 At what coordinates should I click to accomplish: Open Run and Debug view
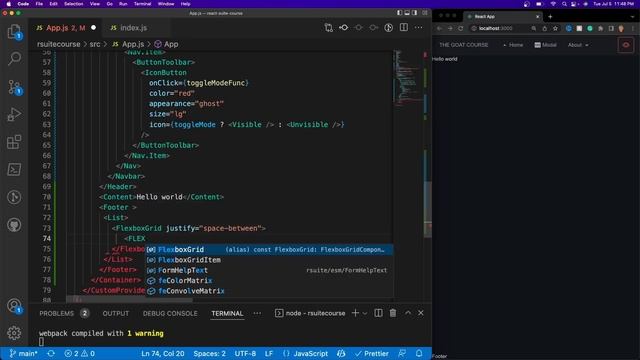tap(14, 115)
